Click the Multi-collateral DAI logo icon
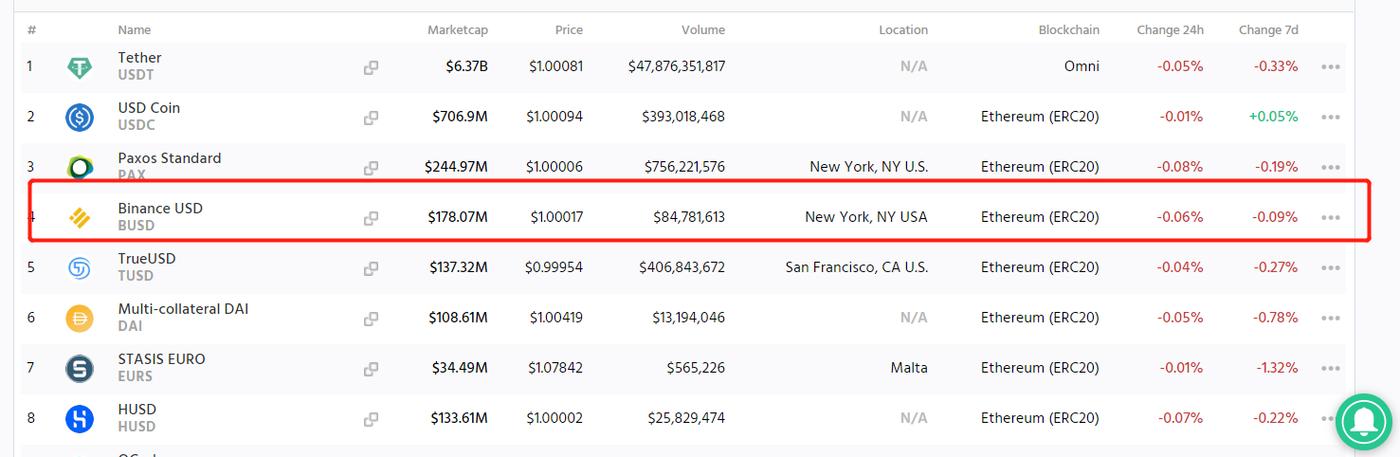The image size is (1400, 457). tap(79, 318)
